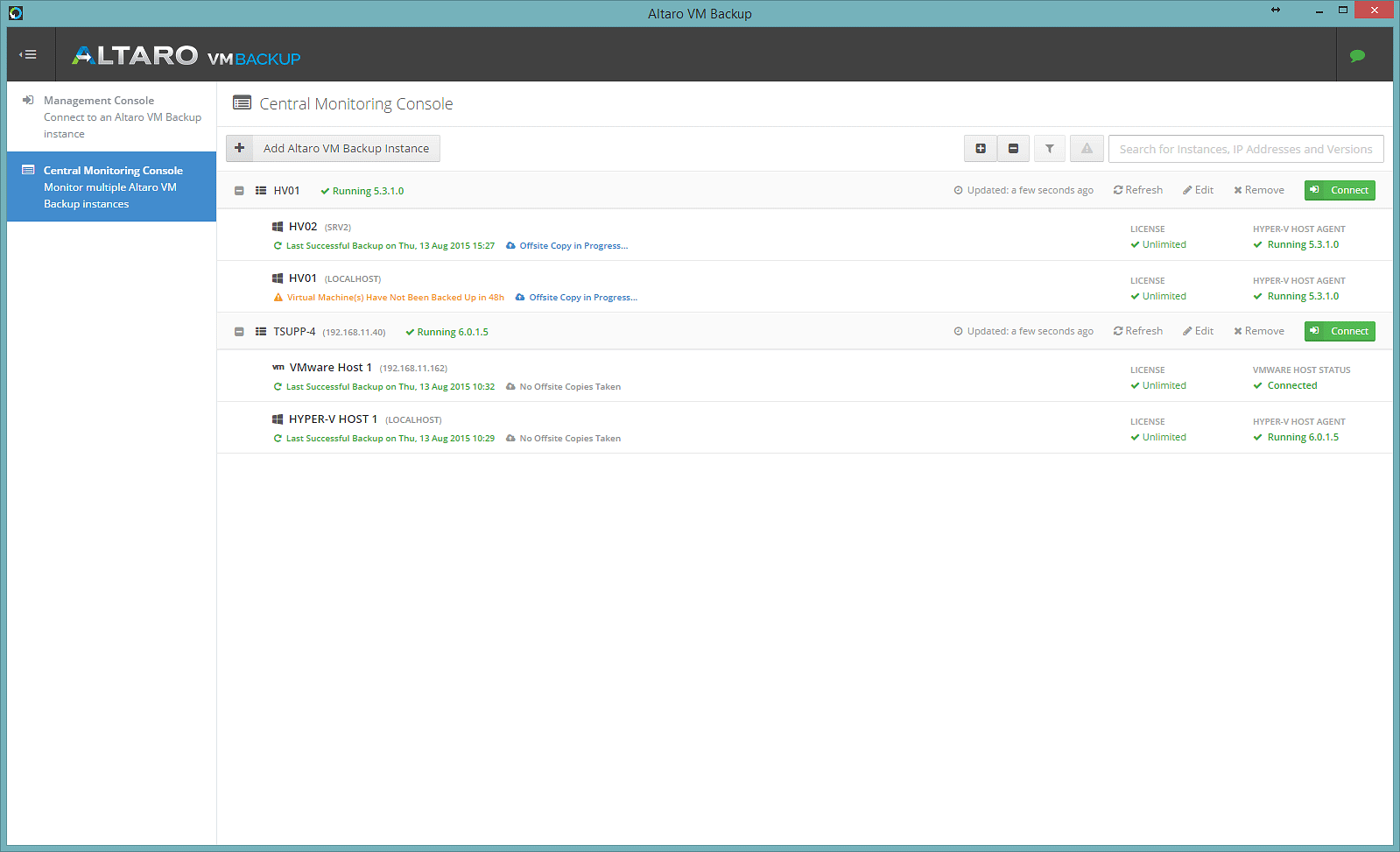1400x852 pixels.
Task: Select Central Monitoring Console sidebar item
Action: pos(111,187)
